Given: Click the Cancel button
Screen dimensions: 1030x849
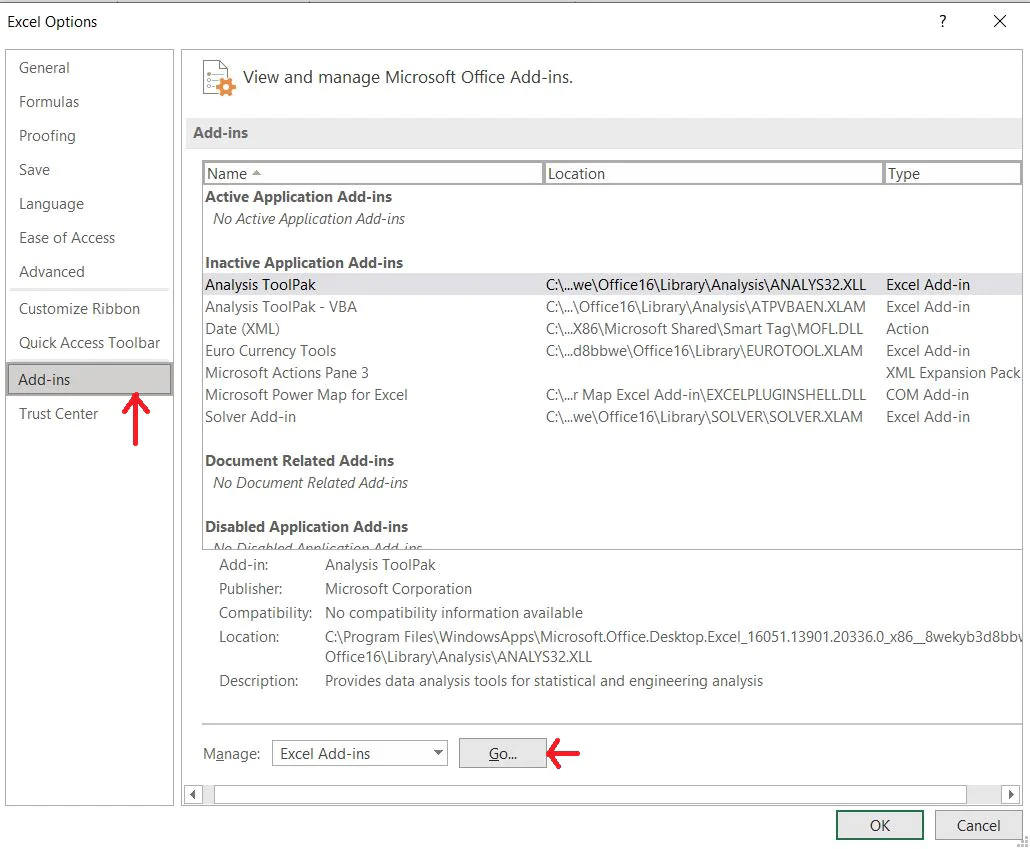Looking at the screenshot, I should pos(978,825).
